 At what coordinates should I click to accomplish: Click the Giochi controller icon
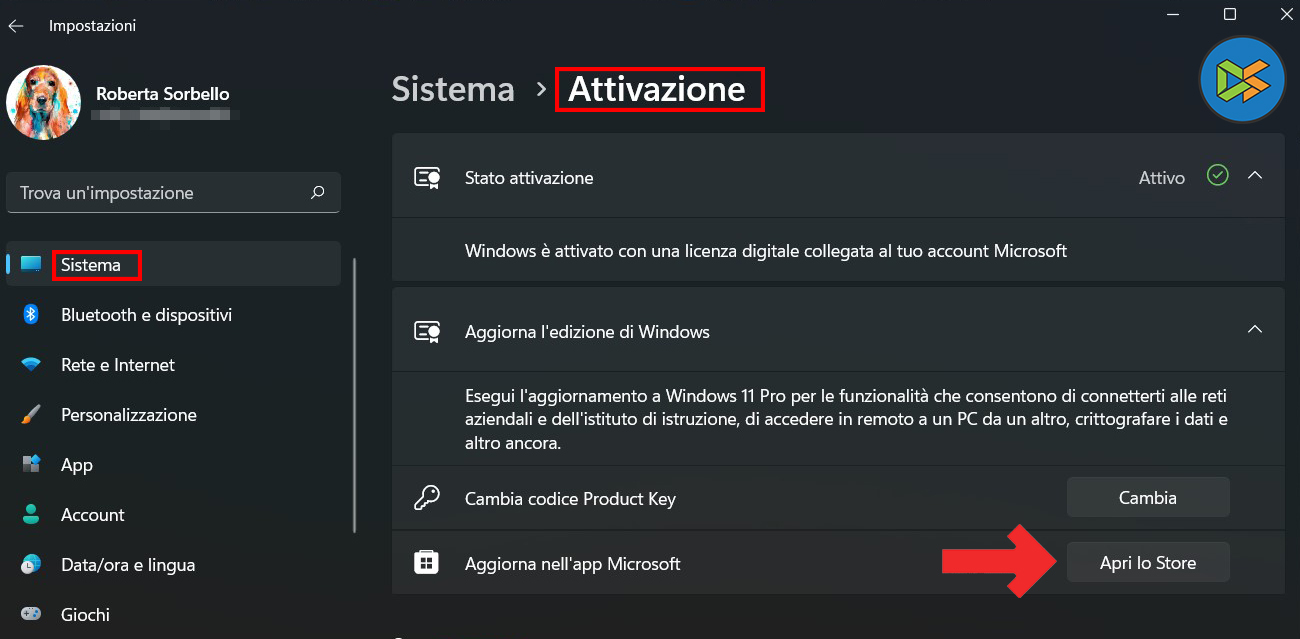pos(31,614)
